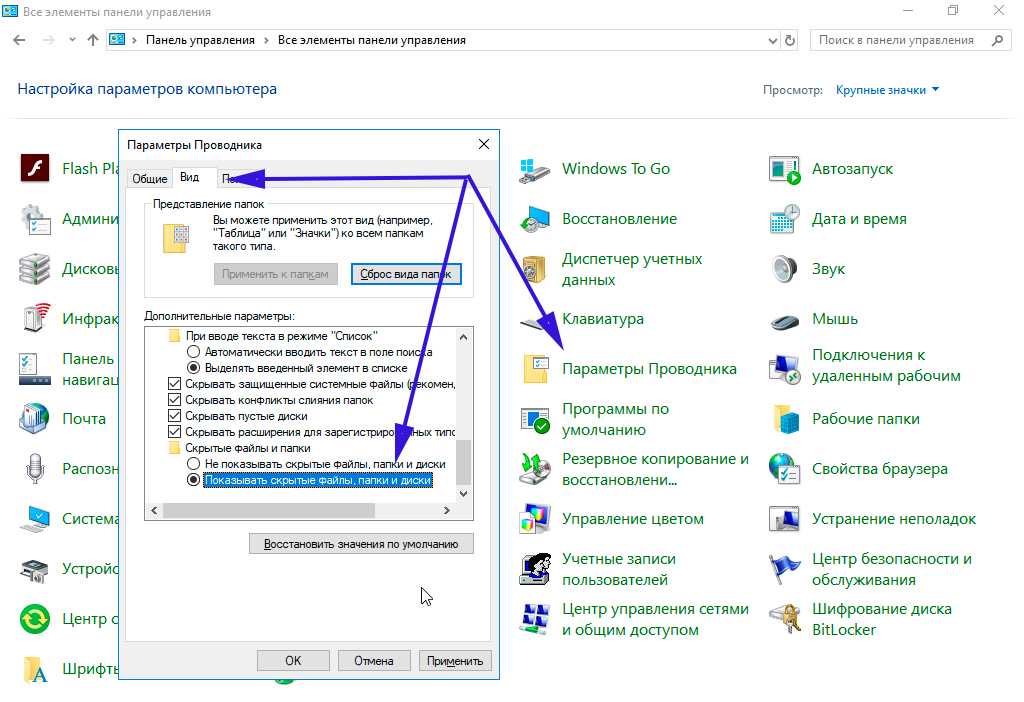
Task: Open recent locations arrow near Back
Action: tap(72, 40)
